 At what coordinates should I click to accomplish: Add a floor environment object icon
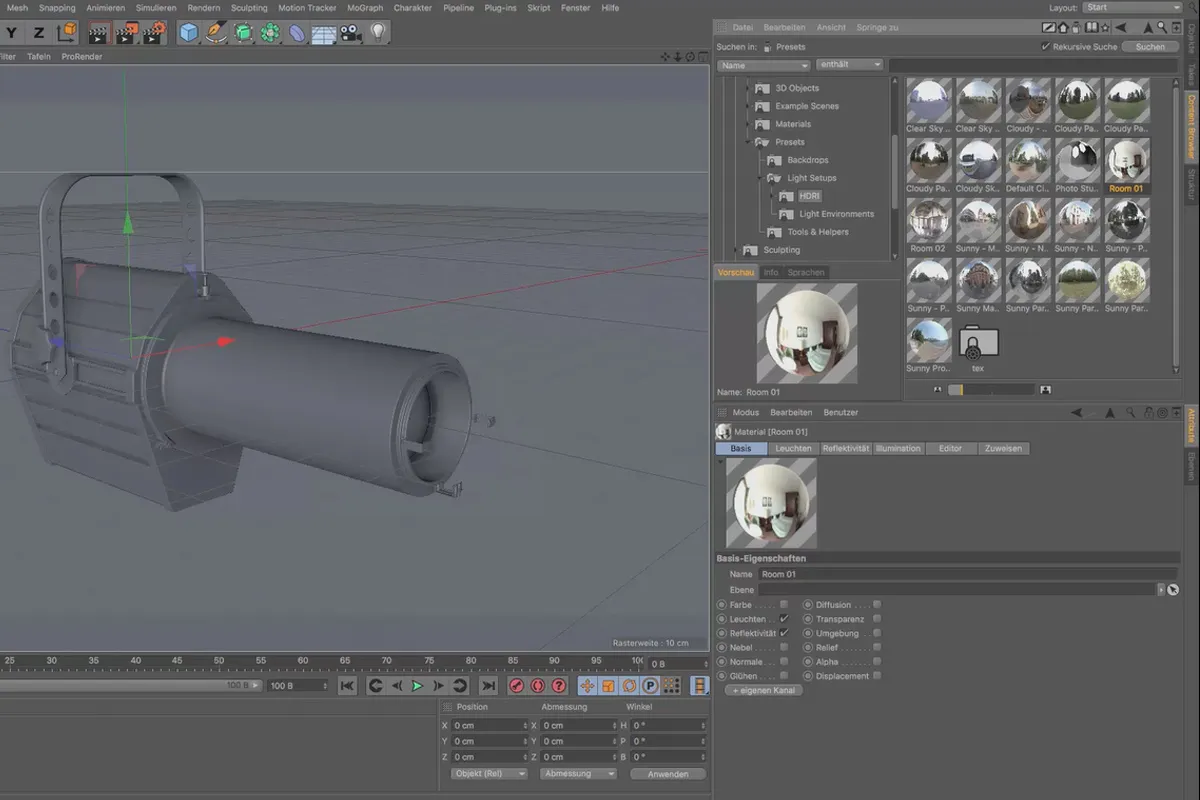[x=323, y=33]
